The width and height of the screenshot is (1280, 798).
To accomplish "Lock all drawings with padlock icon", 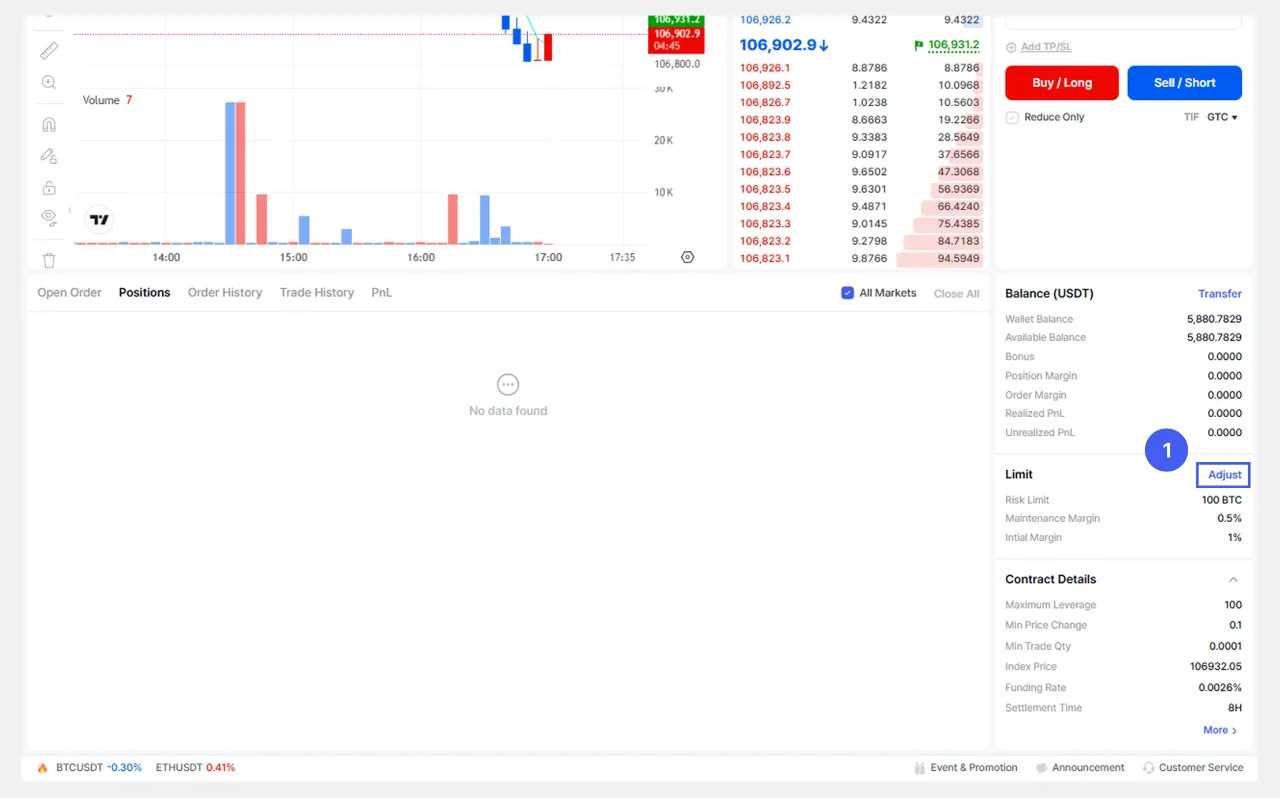I will tap(48, 187).
